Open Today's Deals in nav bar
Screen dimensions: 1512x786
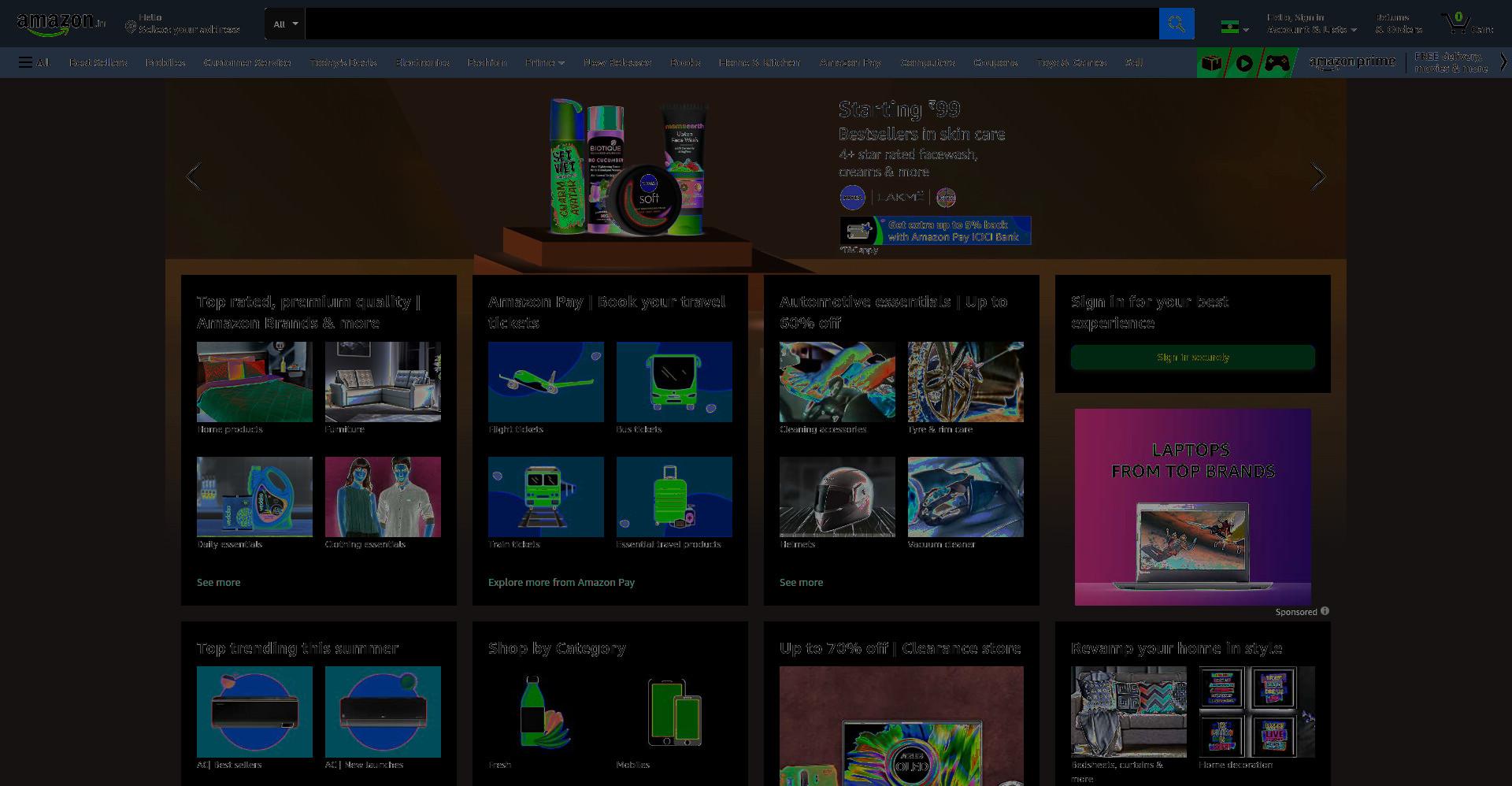(x=343, y=62)
